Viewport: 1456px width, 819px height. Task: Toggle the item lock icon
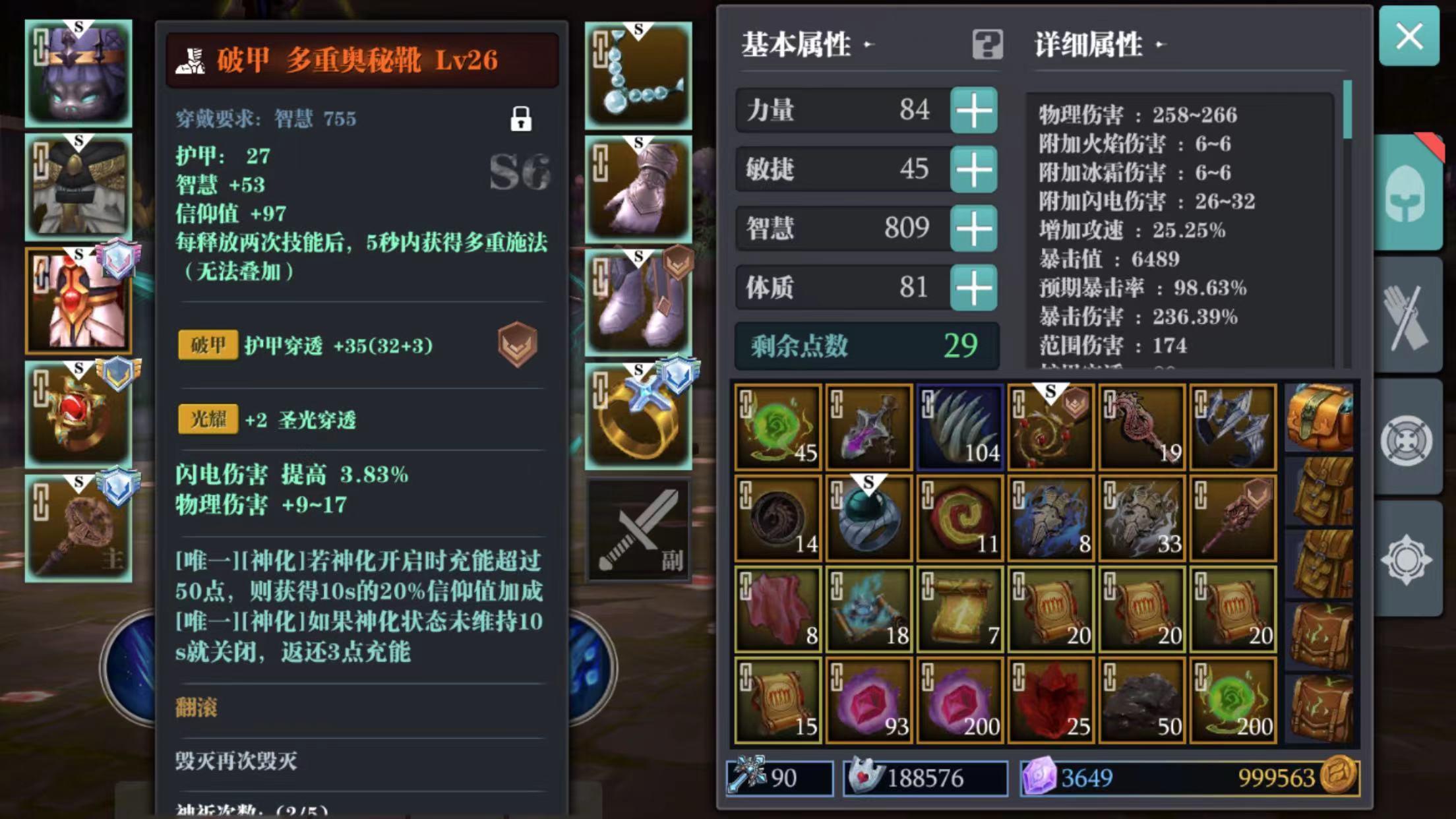(x=521, y=119)
